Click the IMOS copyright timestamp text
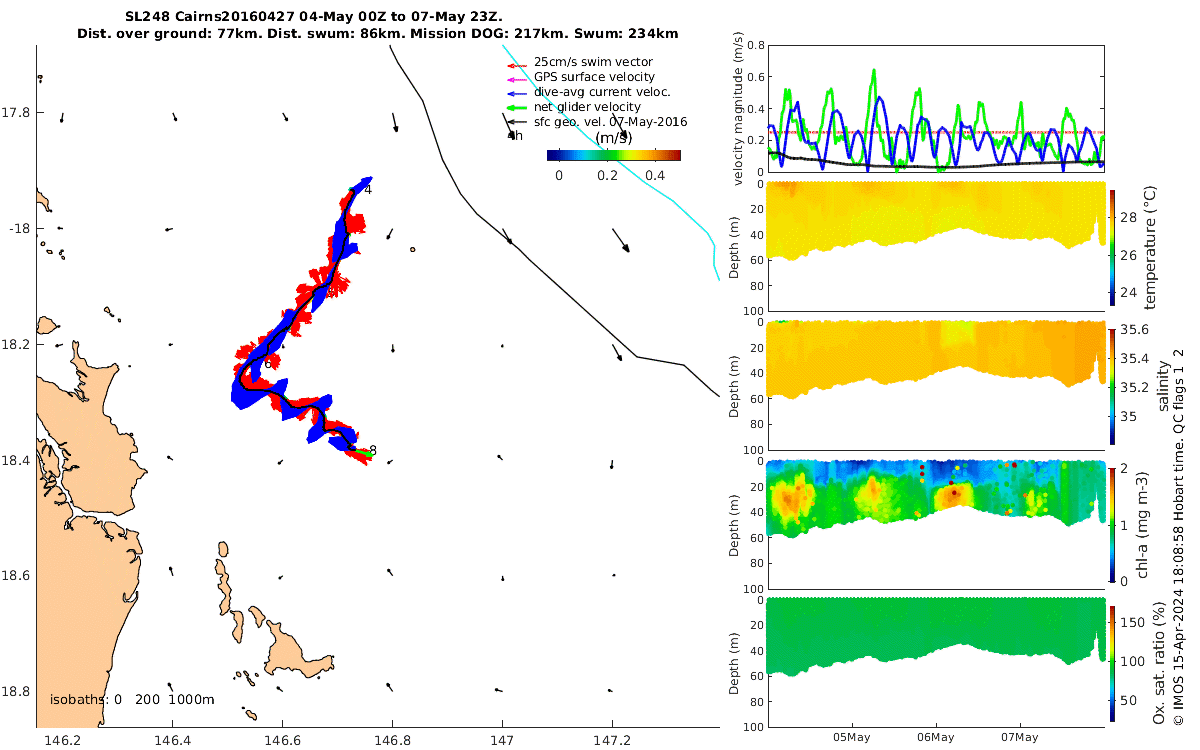 click(1179, 535)
